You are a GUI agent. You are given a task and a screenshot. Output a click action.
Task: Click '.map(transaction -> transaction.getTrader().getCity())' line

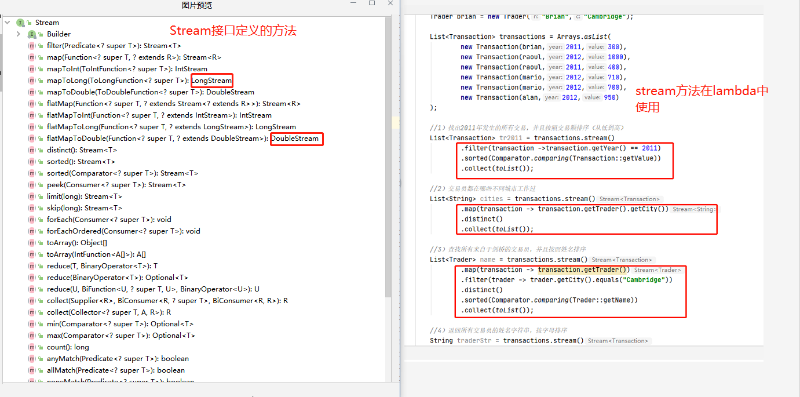(x=564, y=209)
